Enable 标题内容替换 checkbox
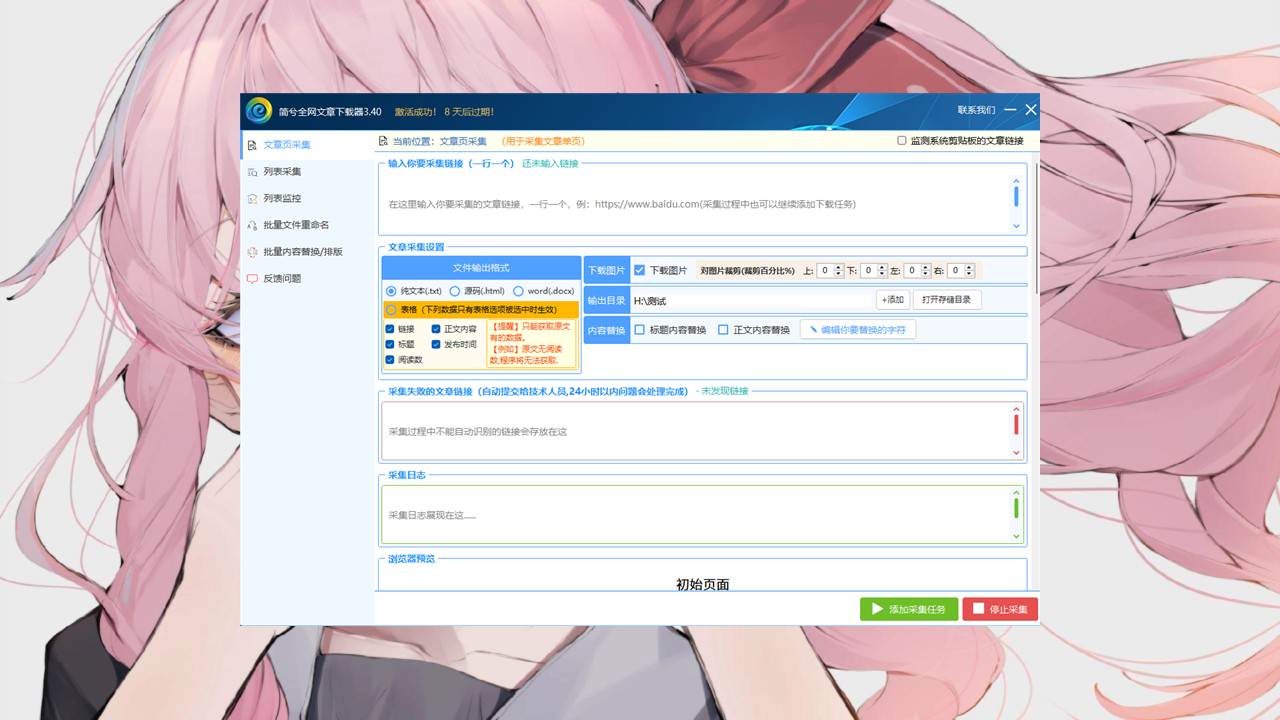Screen dimensions: 1280x720 tap(640, 330)
